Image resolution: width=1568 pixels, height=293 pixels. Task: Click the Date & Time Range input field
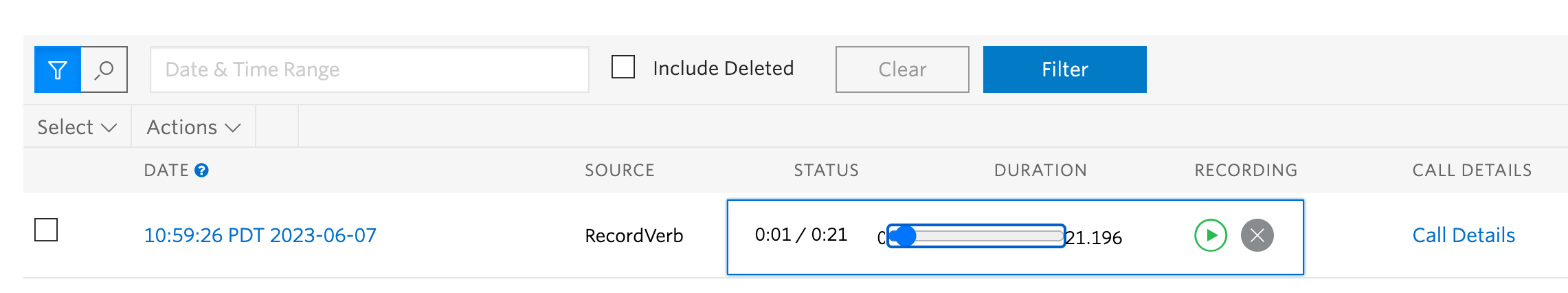click(x=370, y=69)
